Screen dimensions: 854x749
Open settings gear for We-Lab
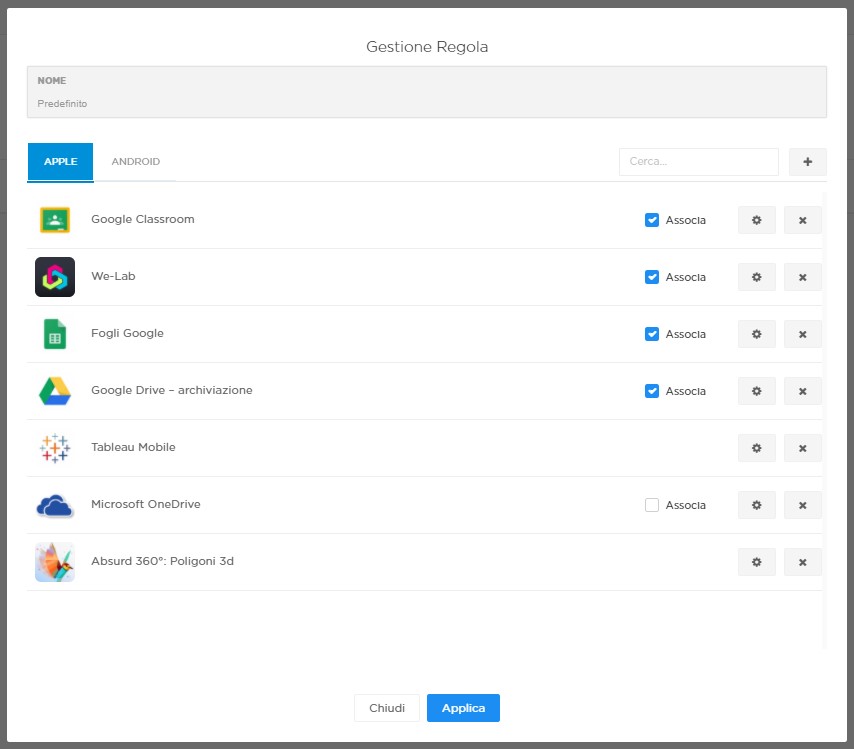pyautogui.click(x=757, y=277)
